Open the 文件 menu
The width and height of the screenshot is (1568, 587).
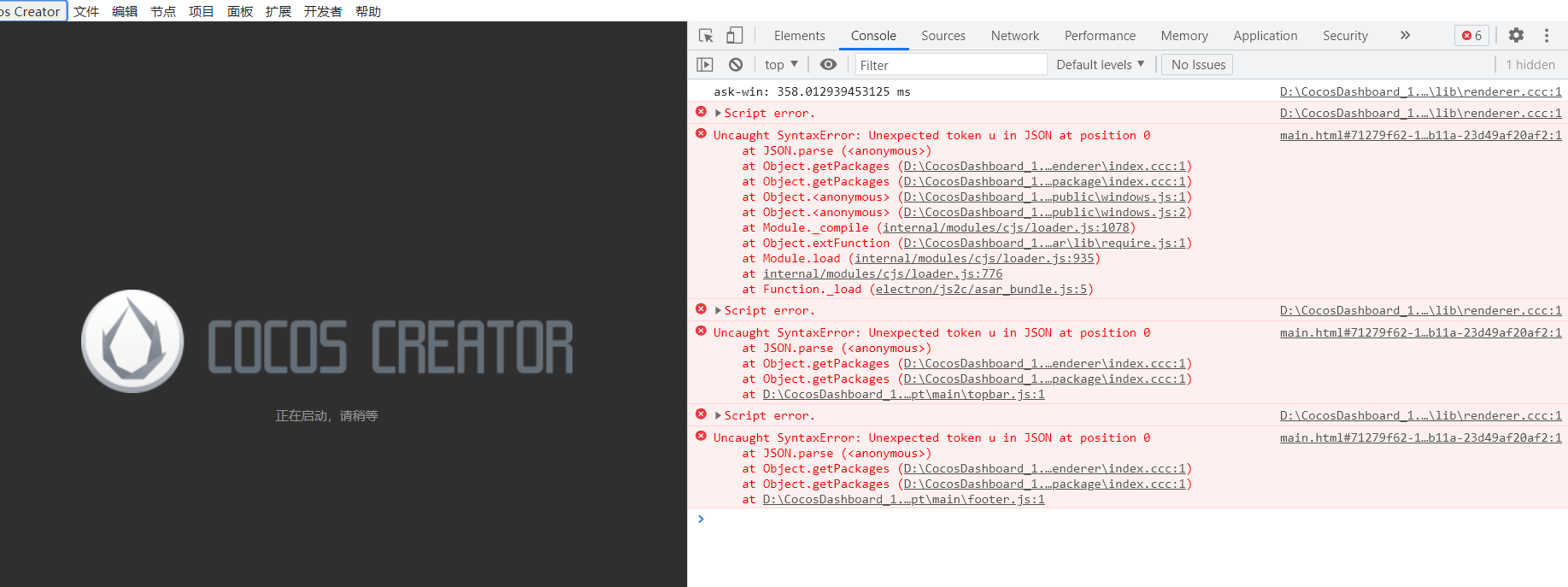tap(86, 11)
